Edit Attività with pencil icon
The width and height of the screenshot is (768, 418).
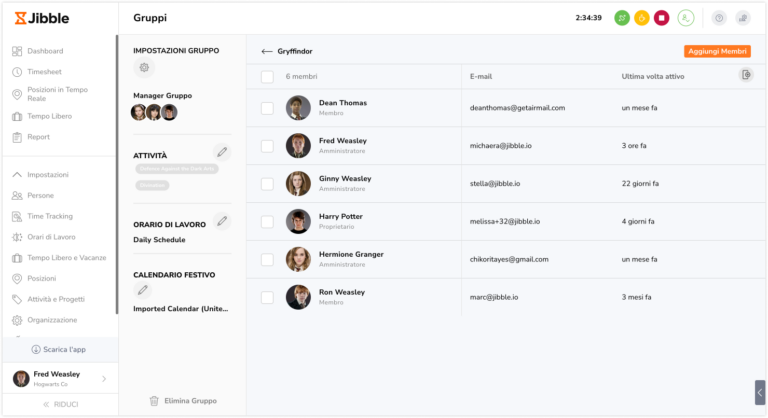tap(222, 152)
